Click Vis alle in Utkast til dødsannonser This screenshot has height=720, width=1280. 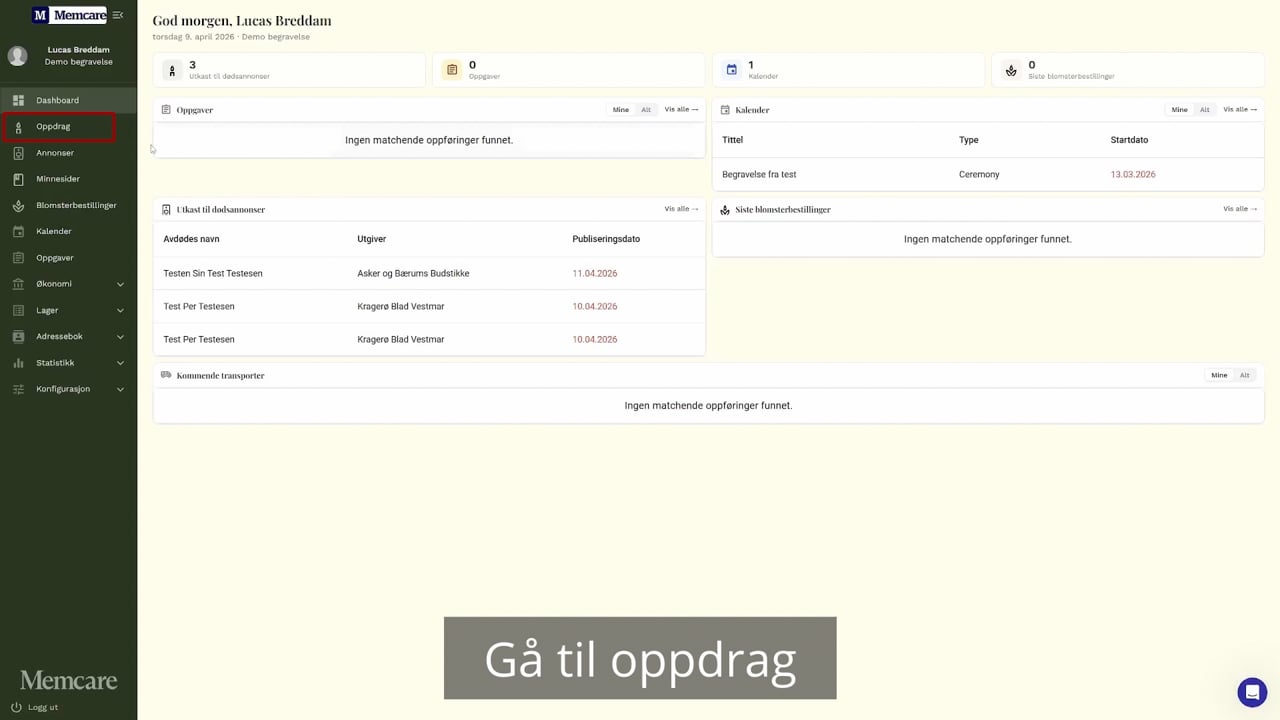[x=681, y=209]
